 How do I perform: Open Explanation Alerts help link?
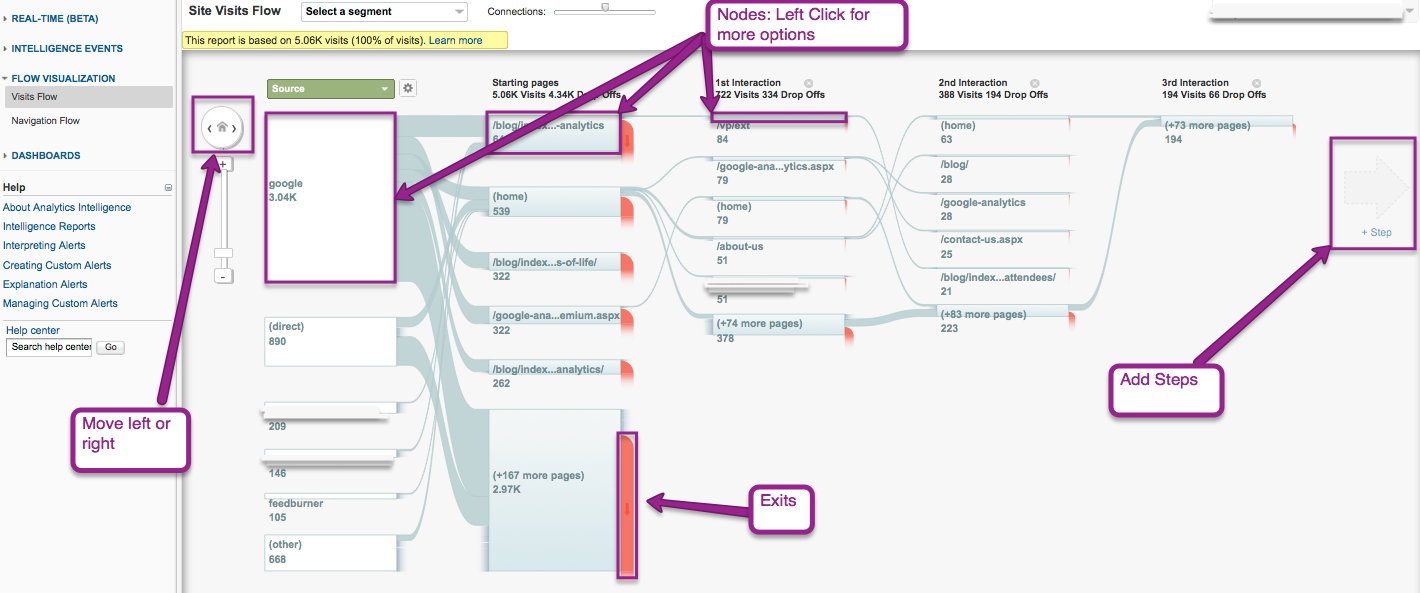click(45, 285)
